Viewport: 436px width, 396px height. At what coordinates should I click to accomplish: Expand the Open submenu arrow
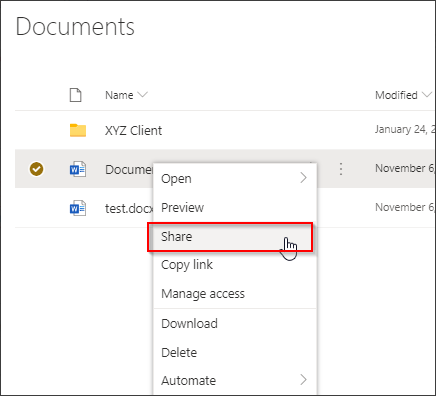point(303,178)
